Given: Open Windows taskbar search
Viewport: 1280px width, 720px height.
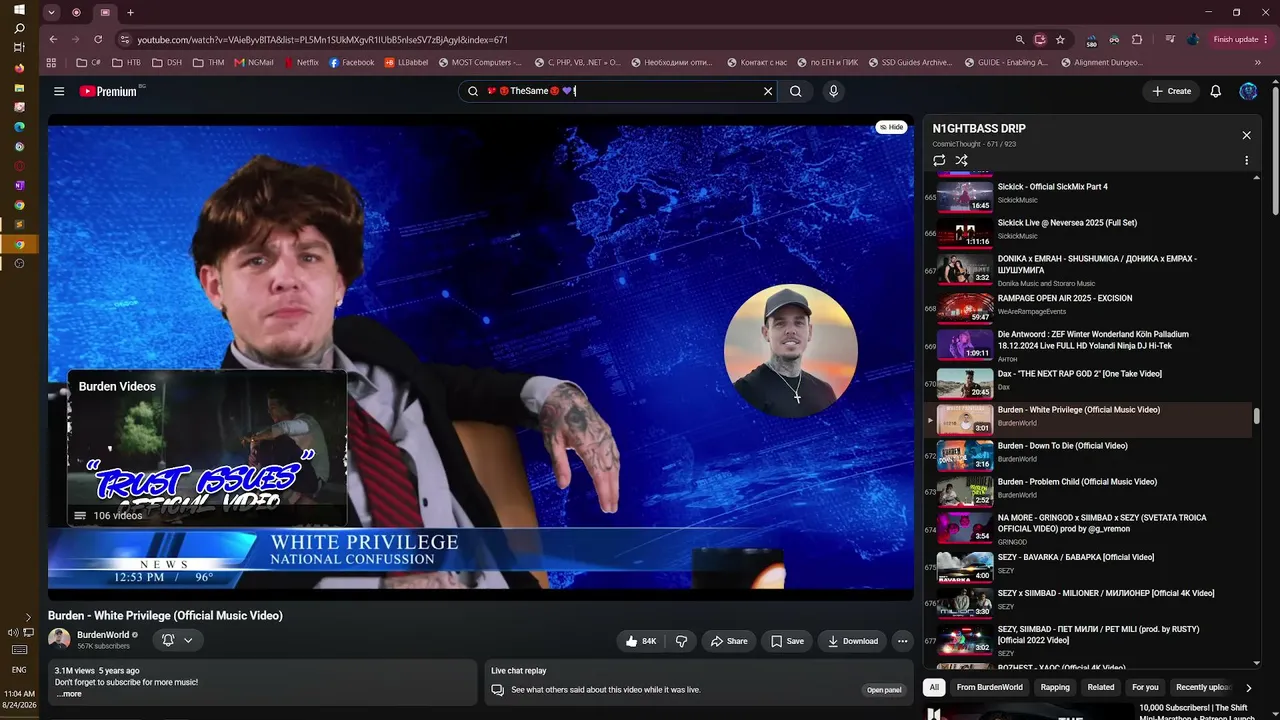Looking at the screenshot, I should [19, 28].
